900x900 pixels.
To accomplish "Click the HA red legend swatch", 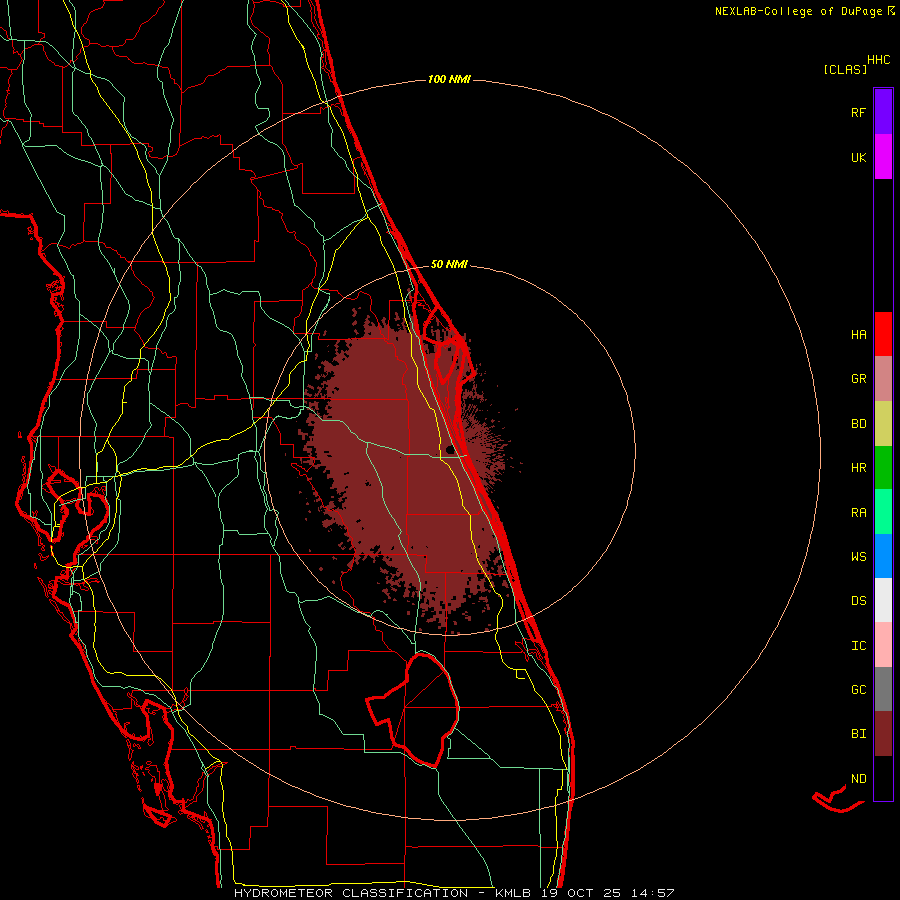I will click(x=883, y=334).
